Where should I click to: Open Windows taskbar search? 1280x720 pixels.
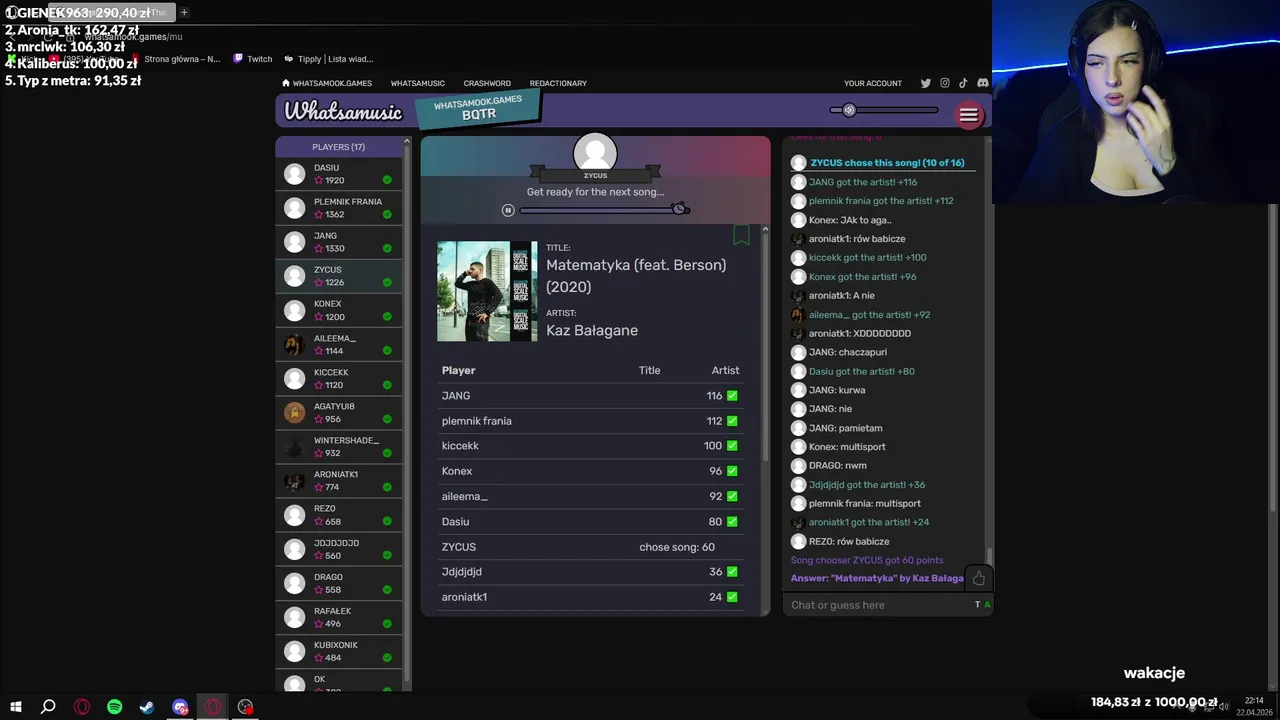(x=48, y=707)
